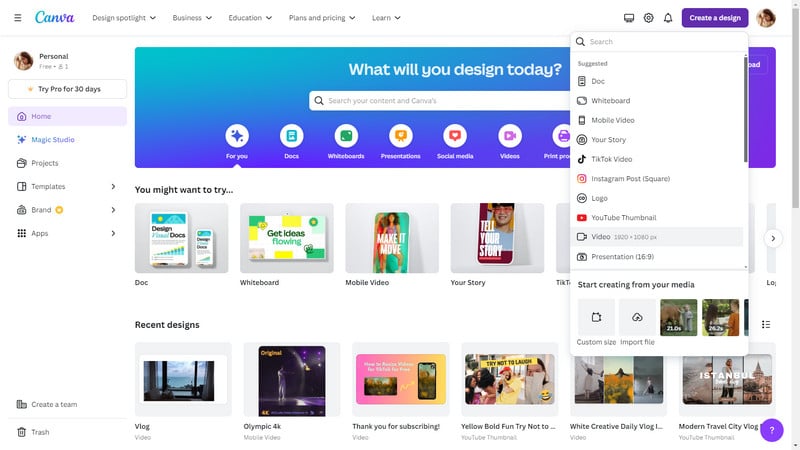Focus the design type Search field
The width and height of the screenshot is (800, 450).
659,42
